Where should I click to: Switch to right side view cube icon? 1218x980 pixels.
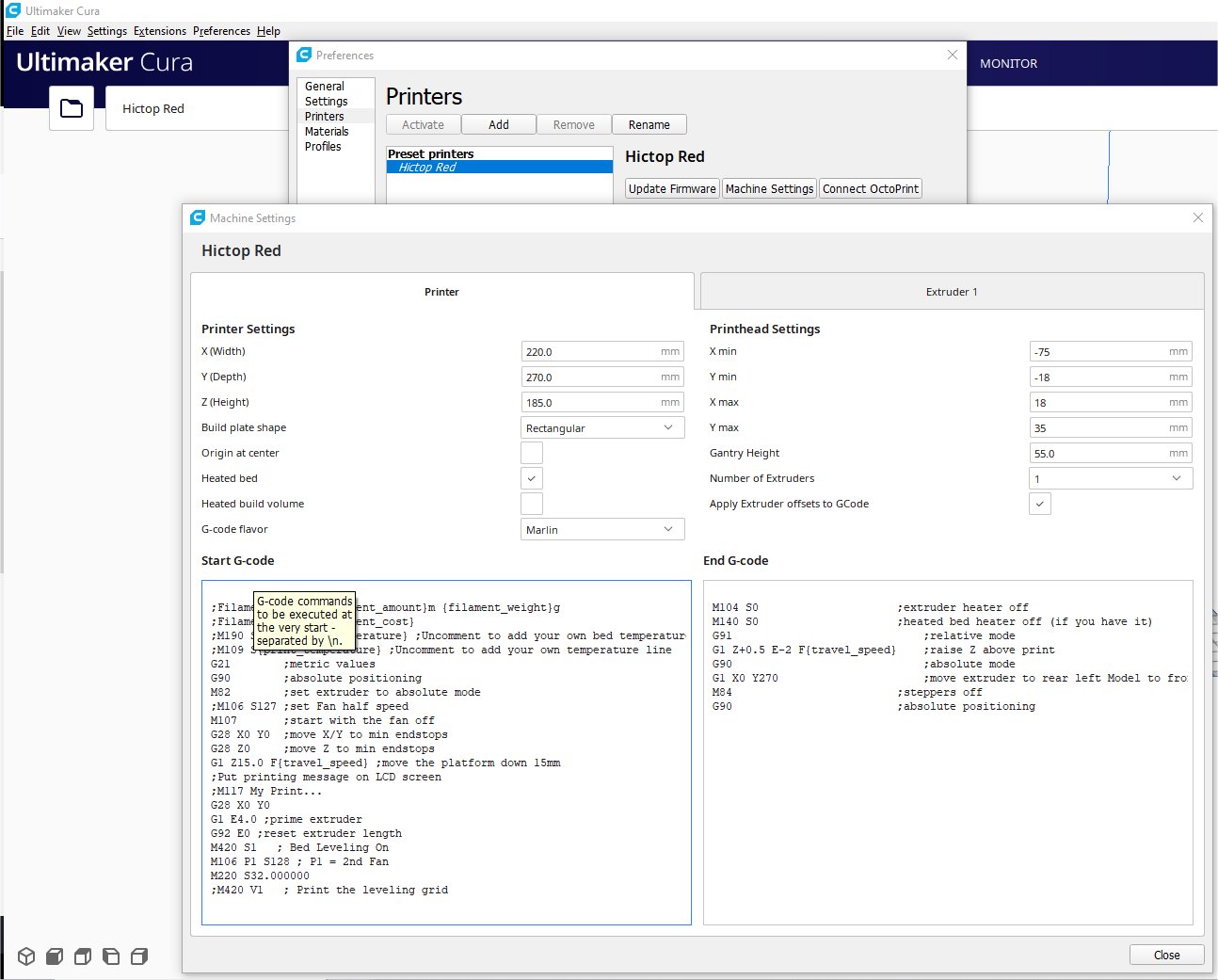point(139,956)
